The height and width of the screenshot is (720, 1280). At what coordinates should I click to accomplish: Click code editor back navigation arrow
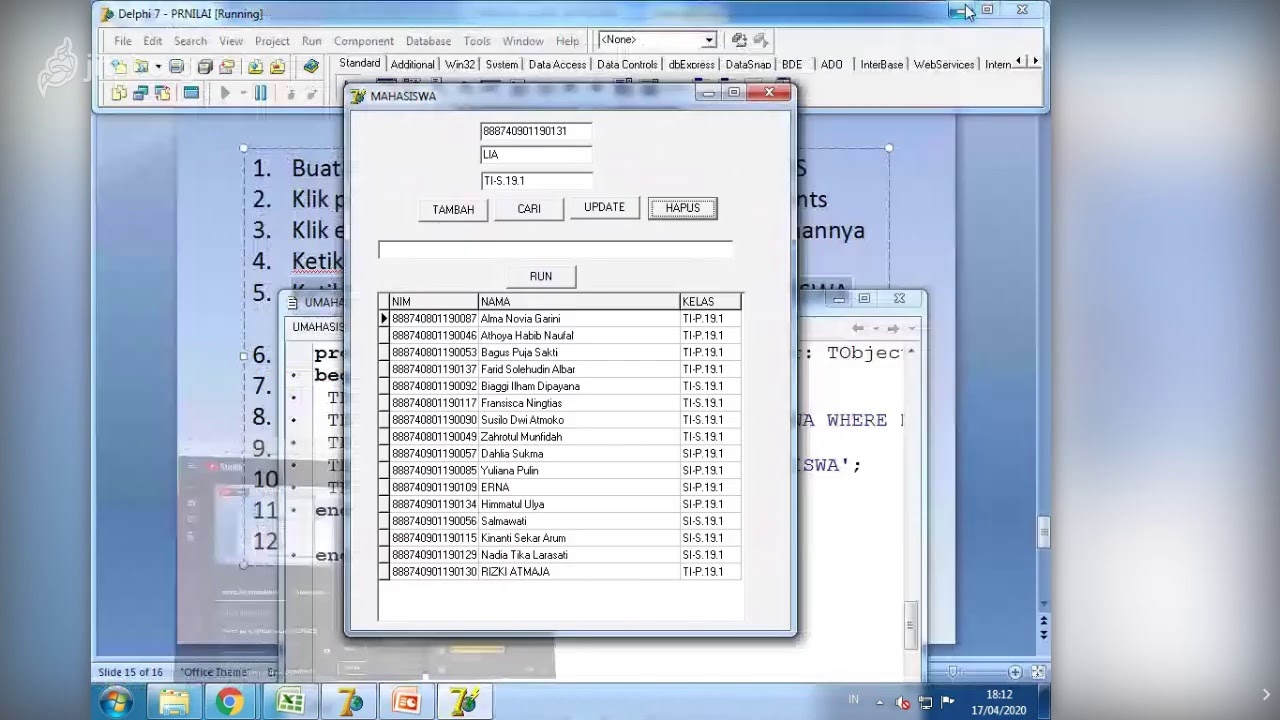point(858,328)
